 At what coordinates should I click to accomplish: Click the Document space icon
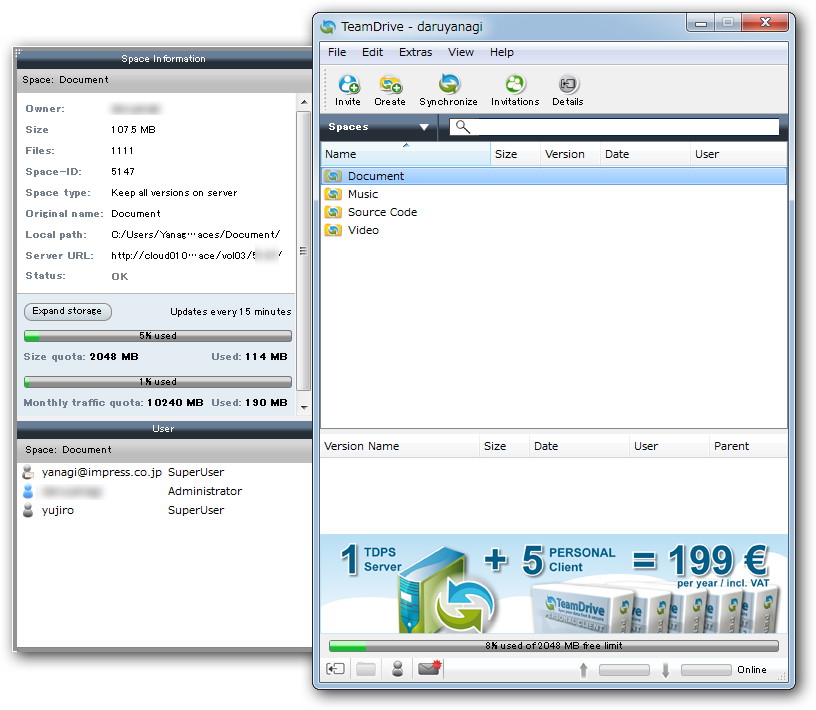tap(332, 175)
